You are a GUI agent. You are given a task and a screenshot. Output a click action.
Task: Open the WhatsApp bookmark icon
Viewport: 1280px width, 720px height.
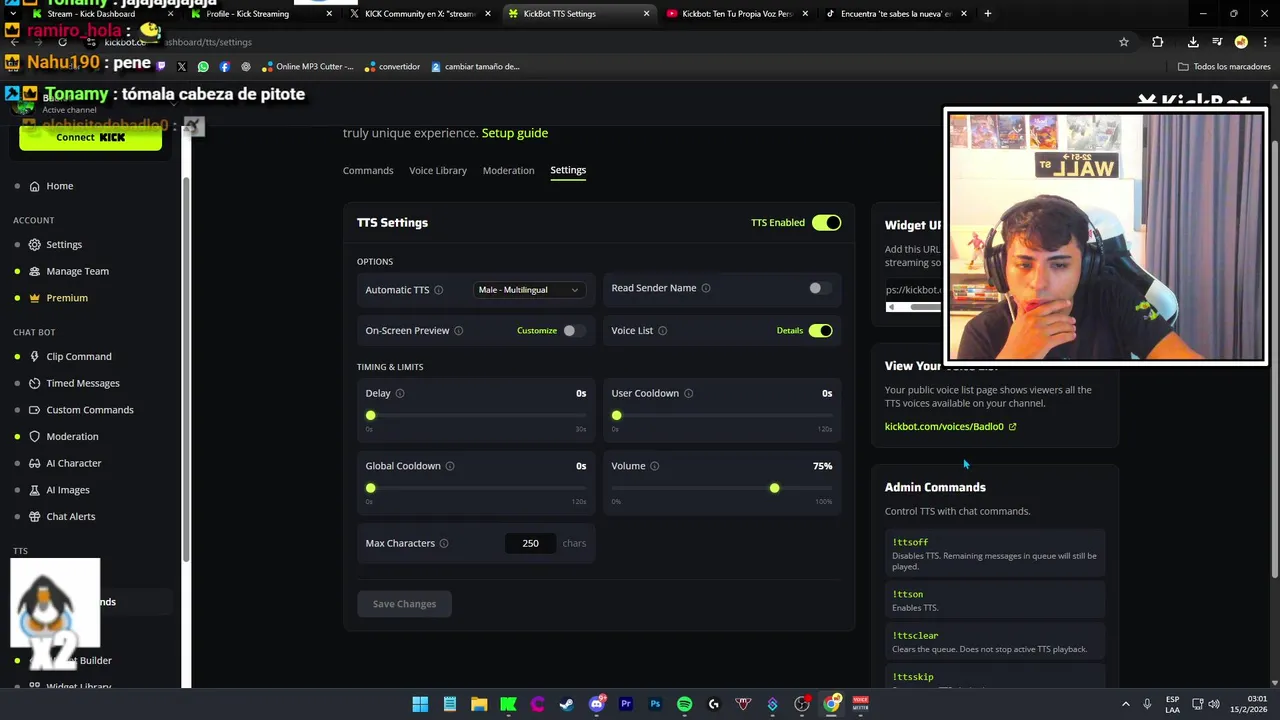203,67
